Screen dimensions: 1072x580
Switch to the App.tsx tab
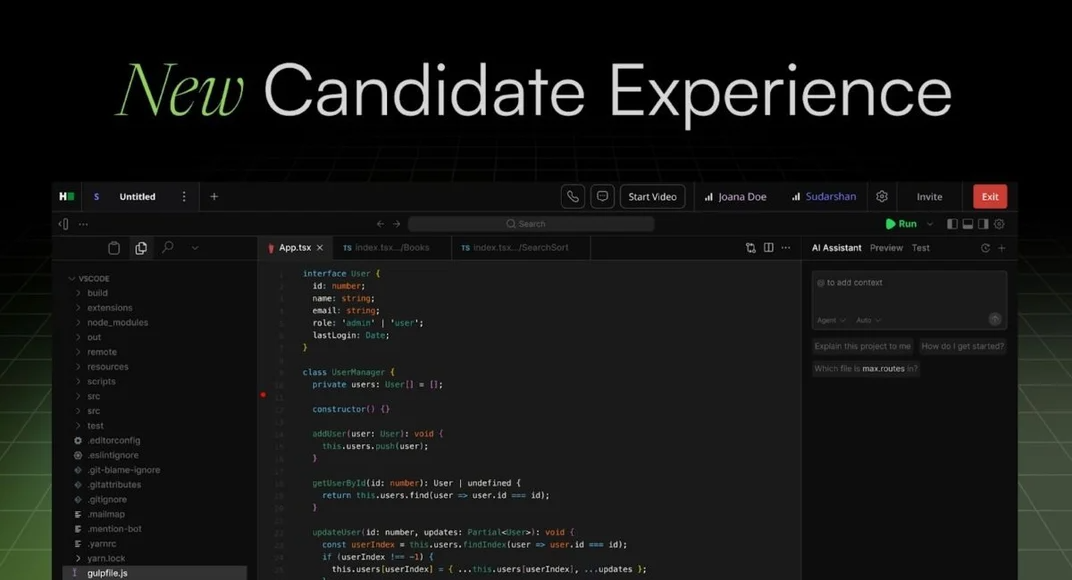coord(295,248)
